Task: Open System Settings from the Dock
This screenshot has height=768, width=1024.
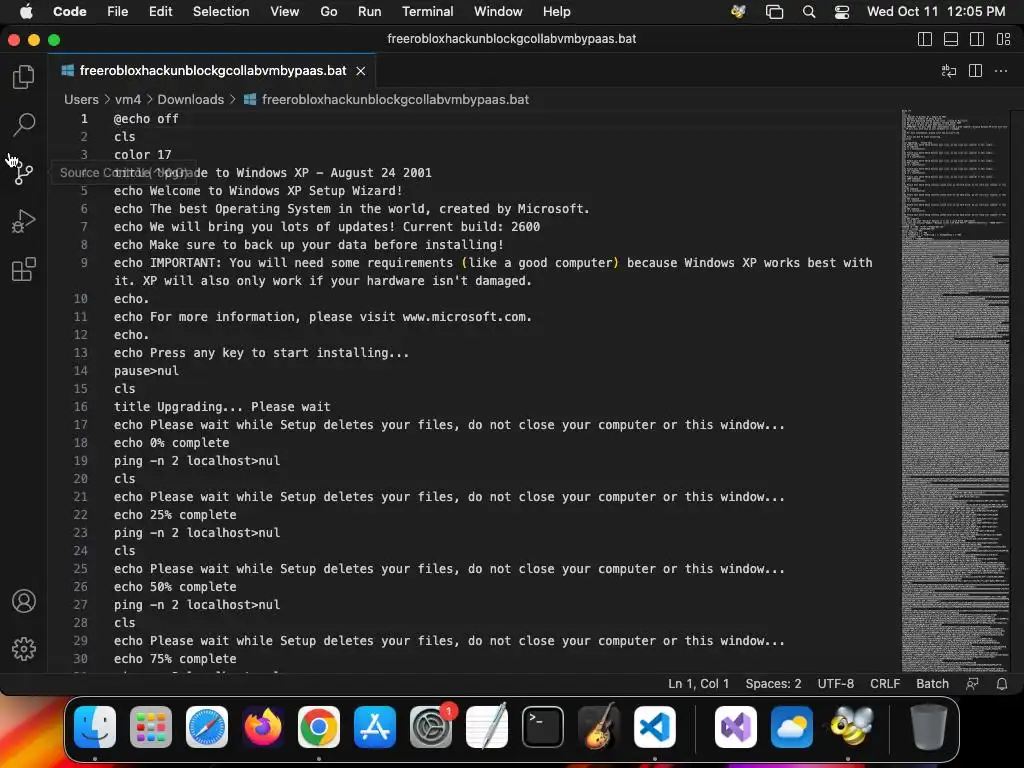Action: tap(431, 727)
